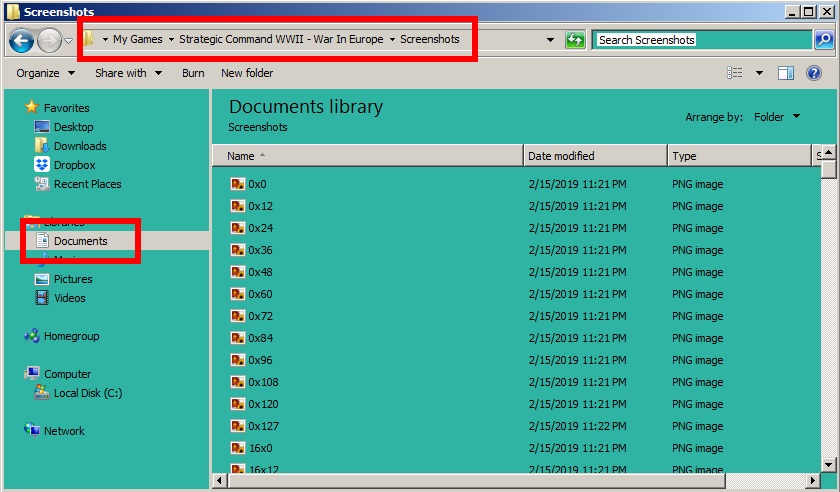Select the 0x60 file icon
Screen dimensions: 840x492
pyautogui.click(x=237, y=294)
